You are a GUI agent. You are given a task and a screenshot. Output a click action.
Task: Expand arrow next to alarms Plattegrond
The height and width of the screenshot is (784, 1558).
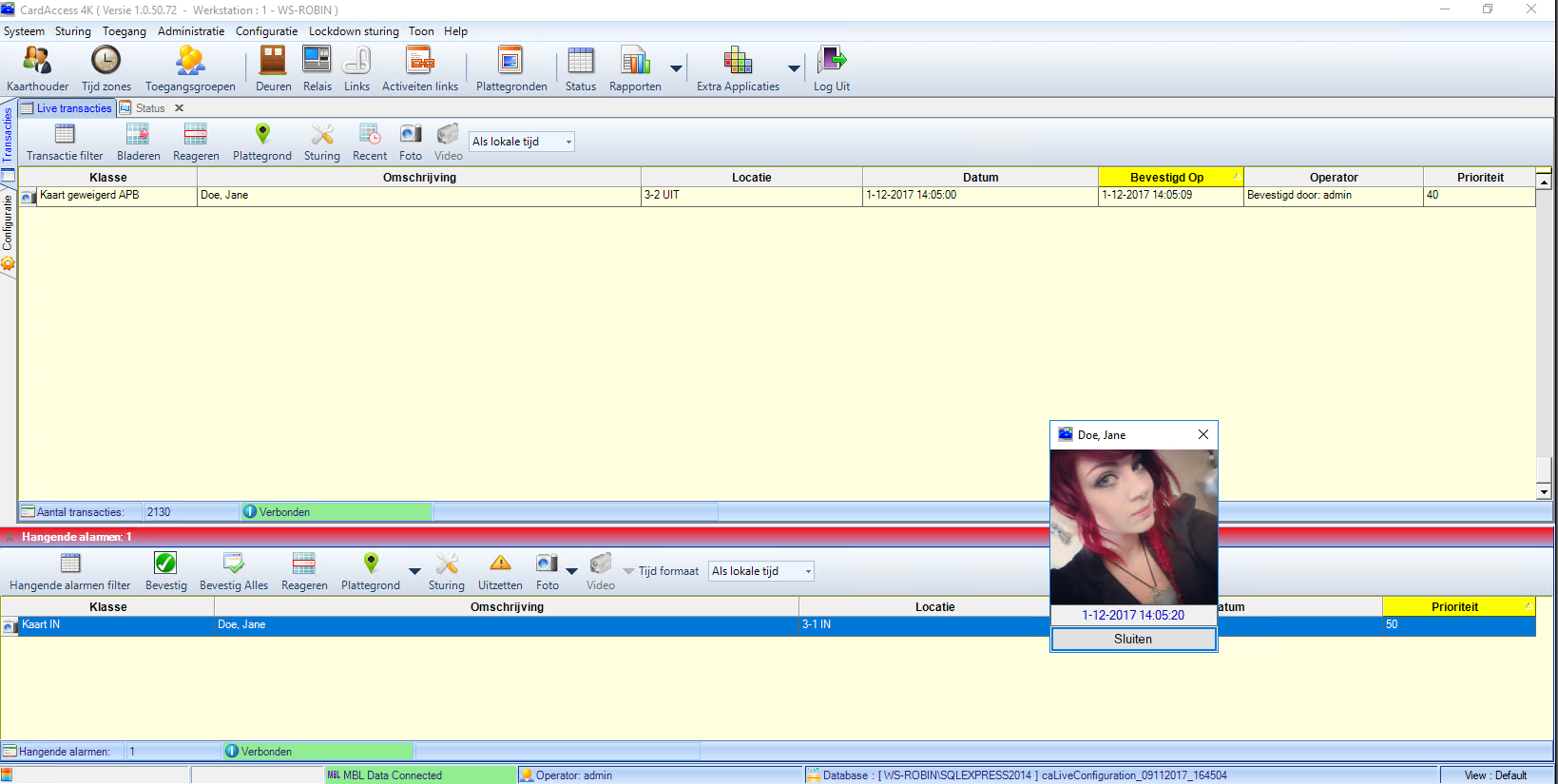(x=414, y=571)
